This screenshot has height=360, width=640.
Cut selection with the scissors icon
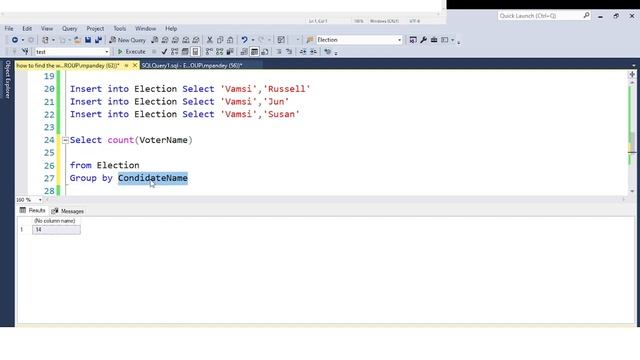pyautogui.click(x=209, y=40)
